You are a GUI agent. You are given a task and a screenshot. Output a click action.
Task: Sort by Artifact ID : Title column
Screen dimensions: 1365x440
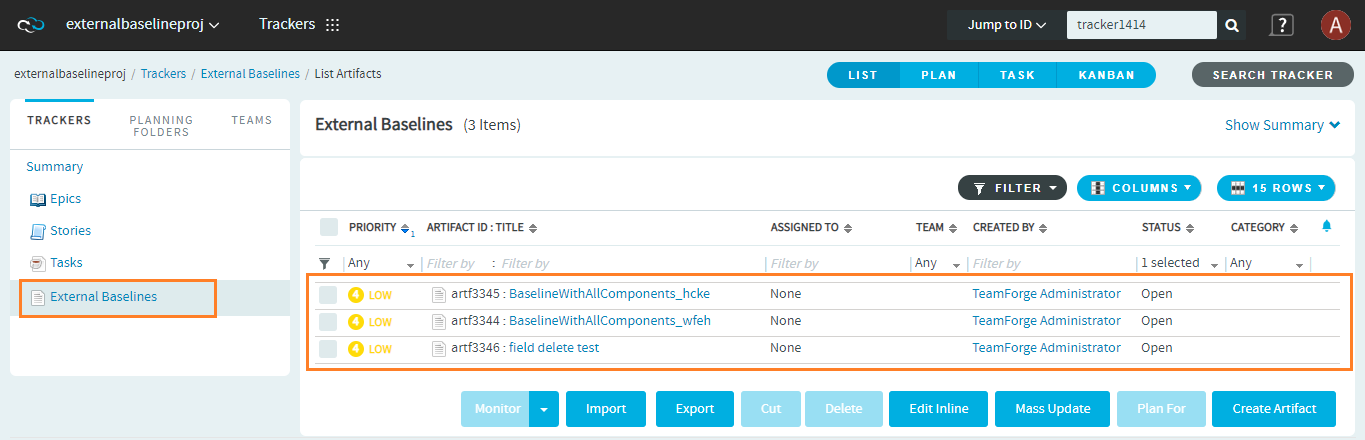click(x=533, y=228)
